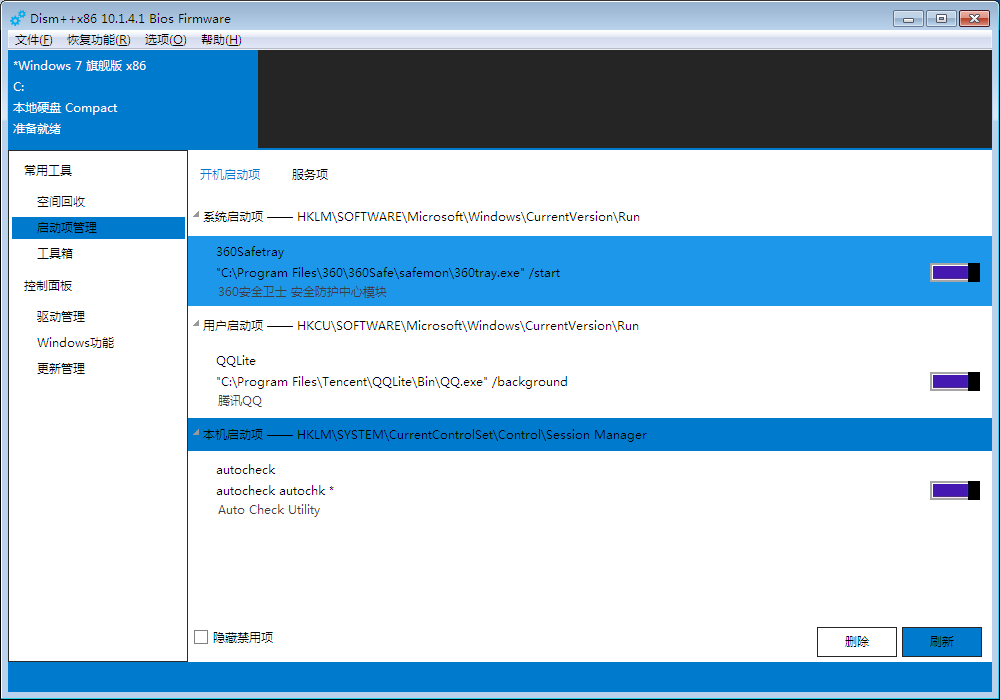The image size is (1000, 700).
Task: Toggle the QQLite startup switch
Action: pos(955,382)
